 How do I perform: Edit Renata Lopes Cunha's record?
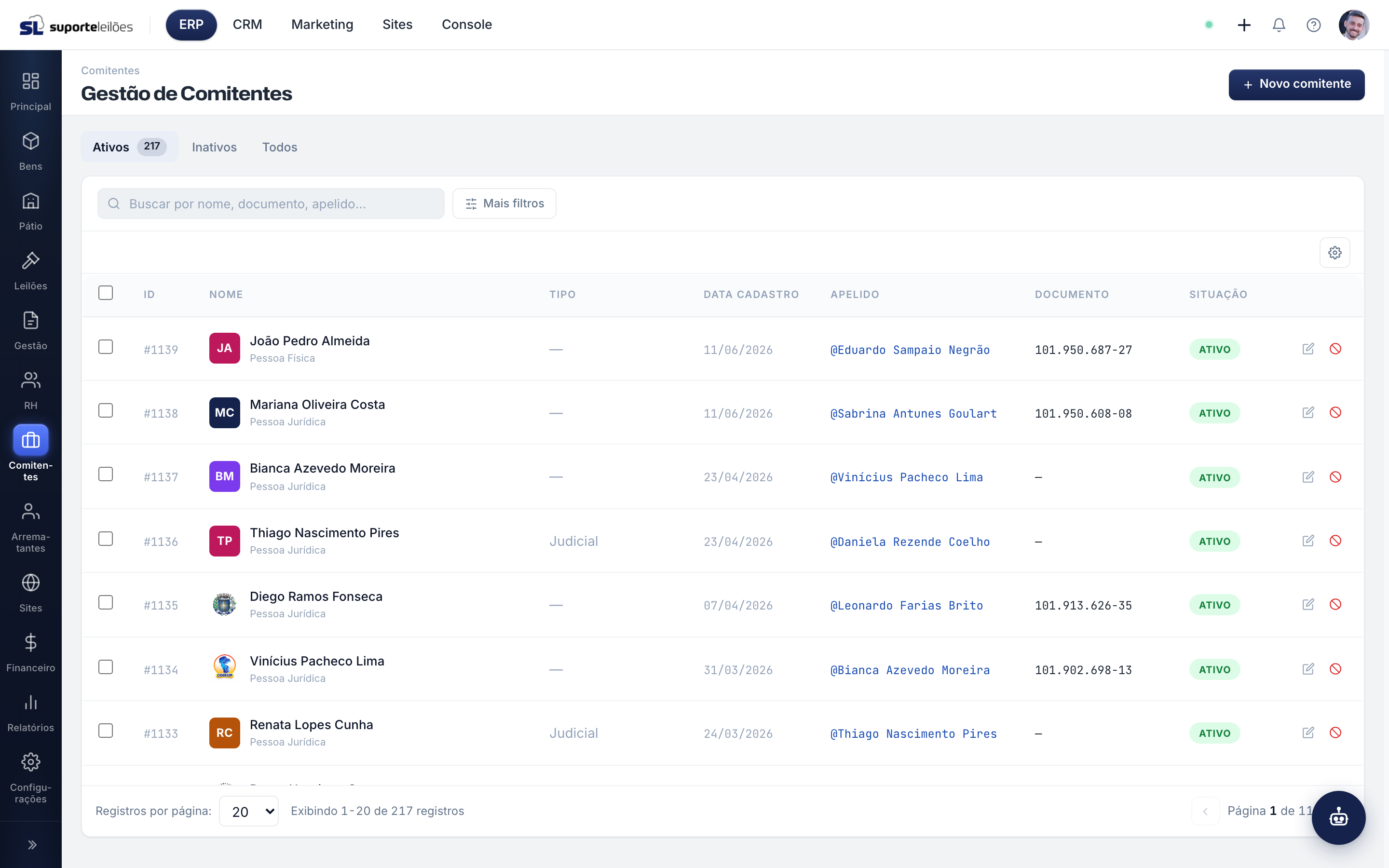(1308, 732)
